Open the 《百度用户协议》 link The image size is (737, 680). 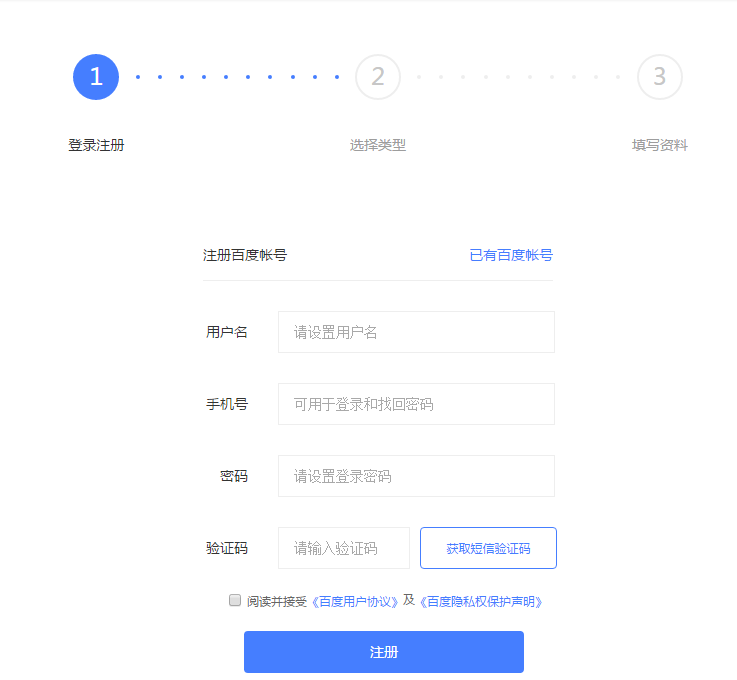355,602
